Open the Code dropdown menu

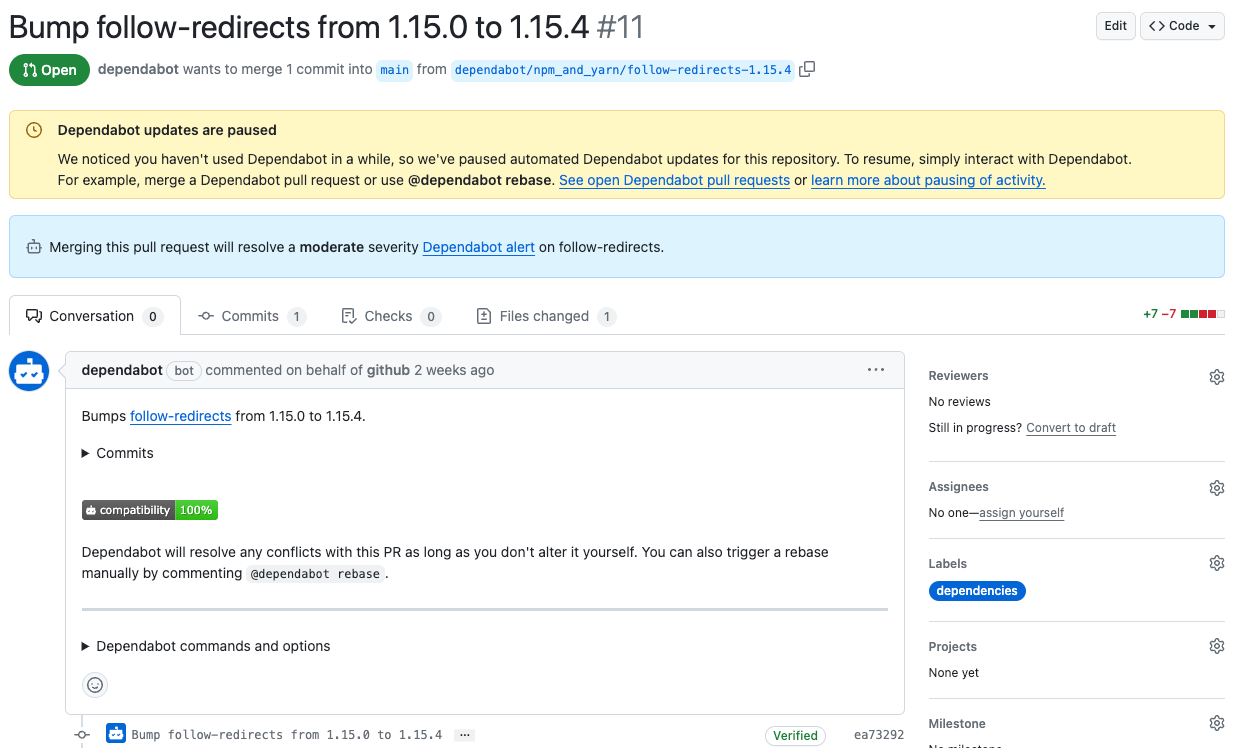coord(1182,26)
